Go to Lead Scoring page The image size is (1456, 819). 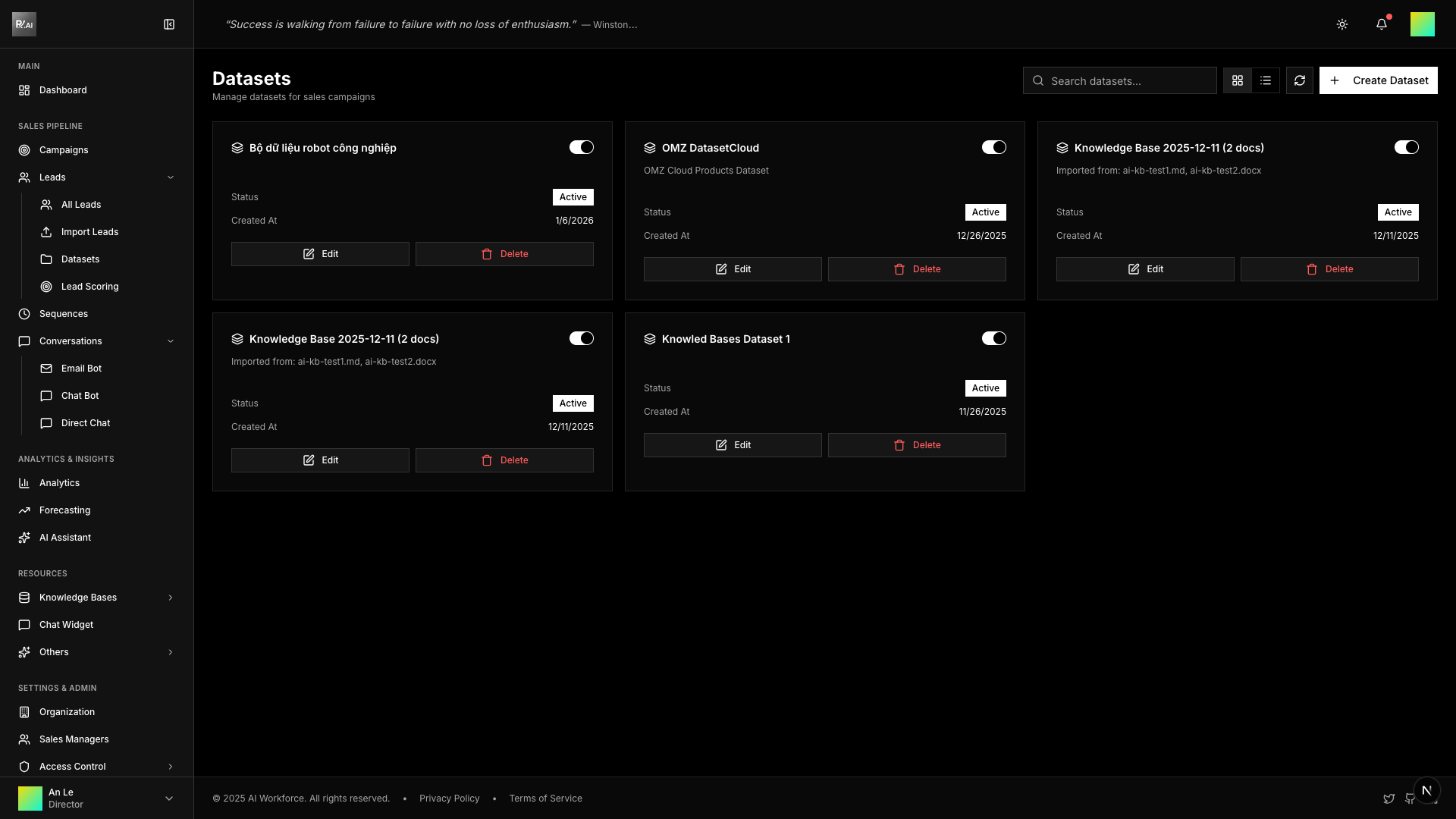coord(89,287)
